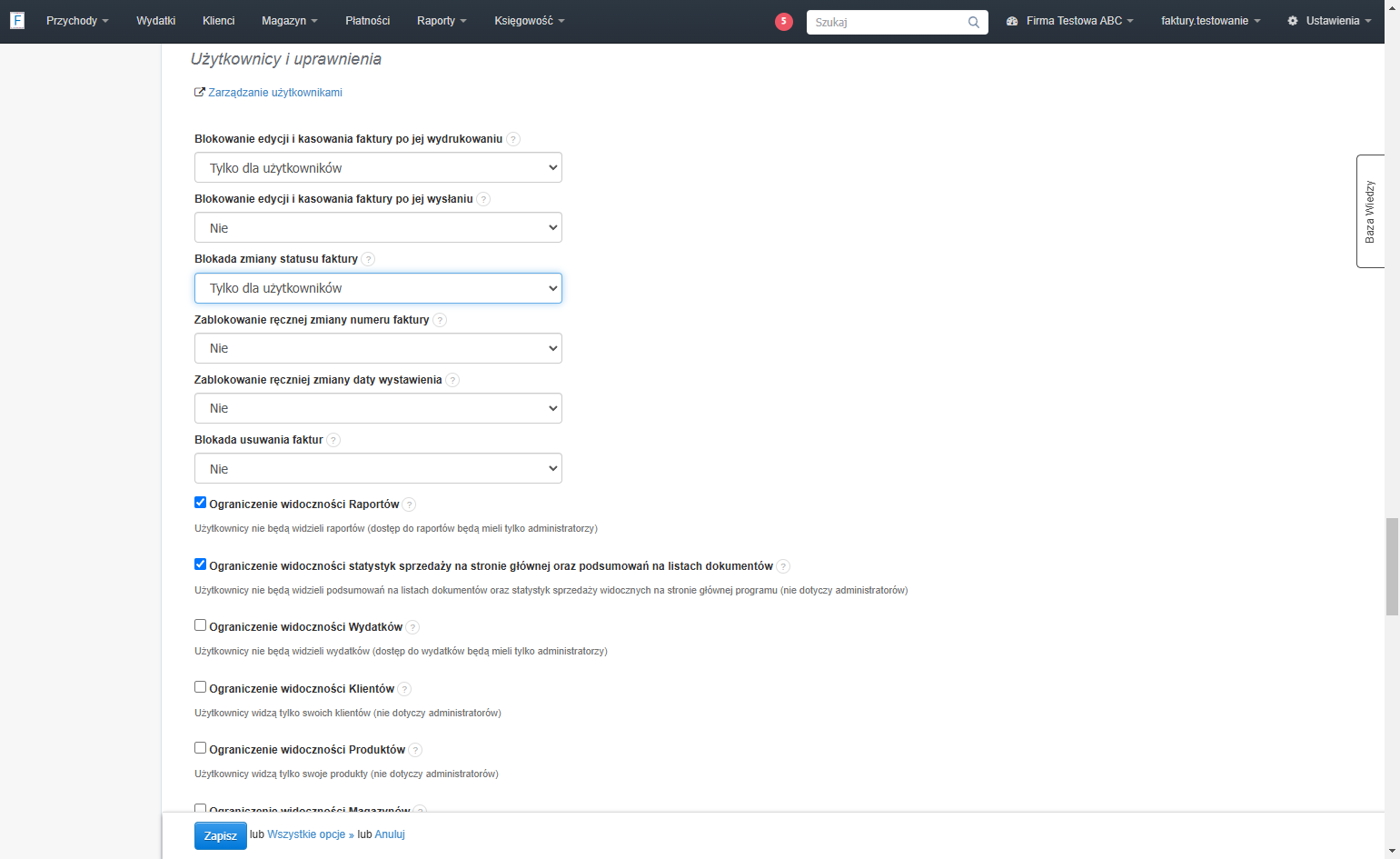Open help icon for invoice number change lock
Screen dimensions: 1400x859
tap(440, 320)
